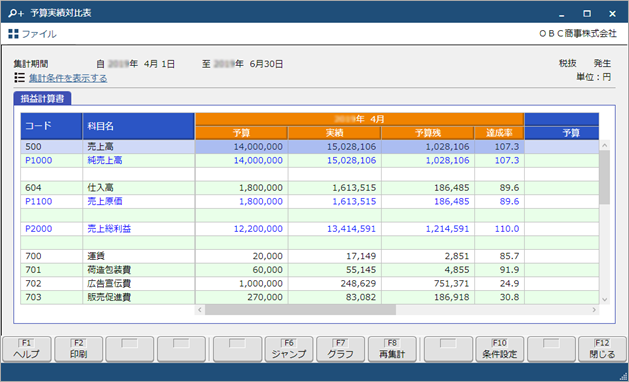The height and width of the screenshot is (382, 629).
Task: Click the ファイル grid icon
Action: click(x=13, y=34)
